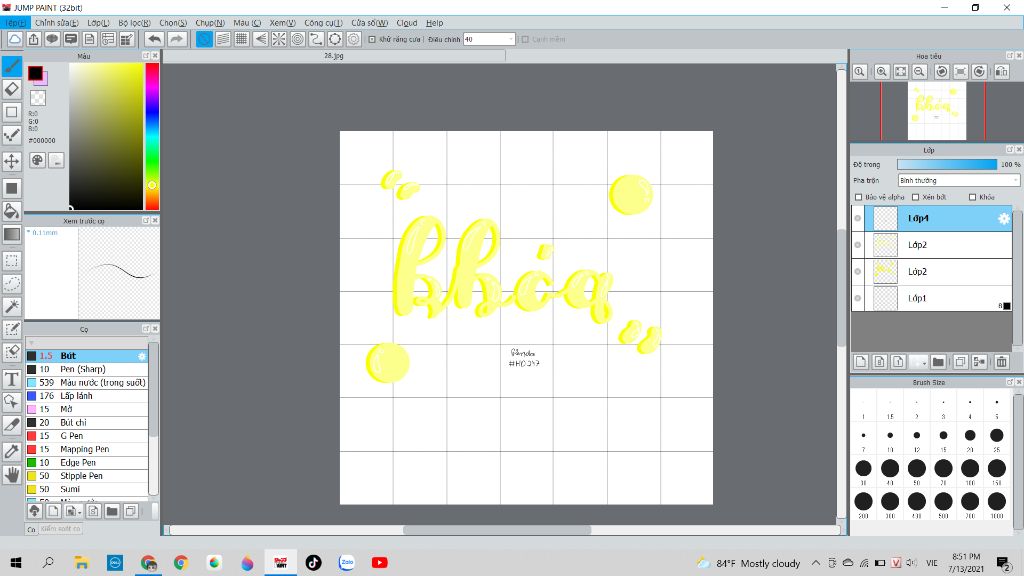Select the second Lớp2 layer row

pyautogui.click(x=932, y=272)
